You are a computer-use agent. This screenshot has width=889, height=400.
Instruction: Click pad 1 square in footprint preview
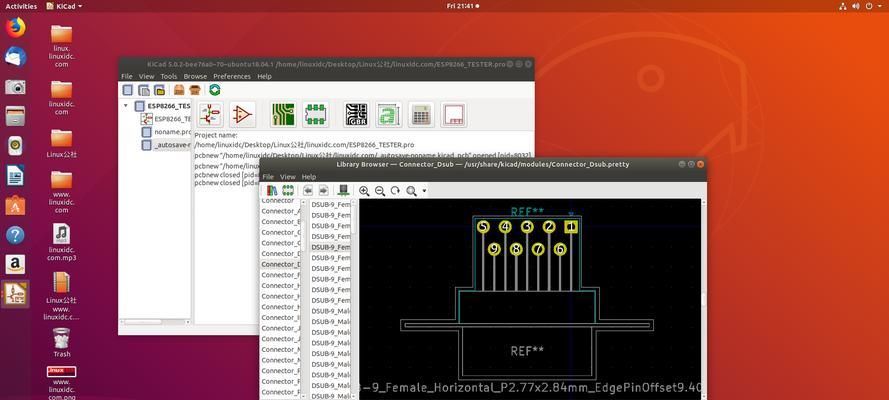(571, 227)
